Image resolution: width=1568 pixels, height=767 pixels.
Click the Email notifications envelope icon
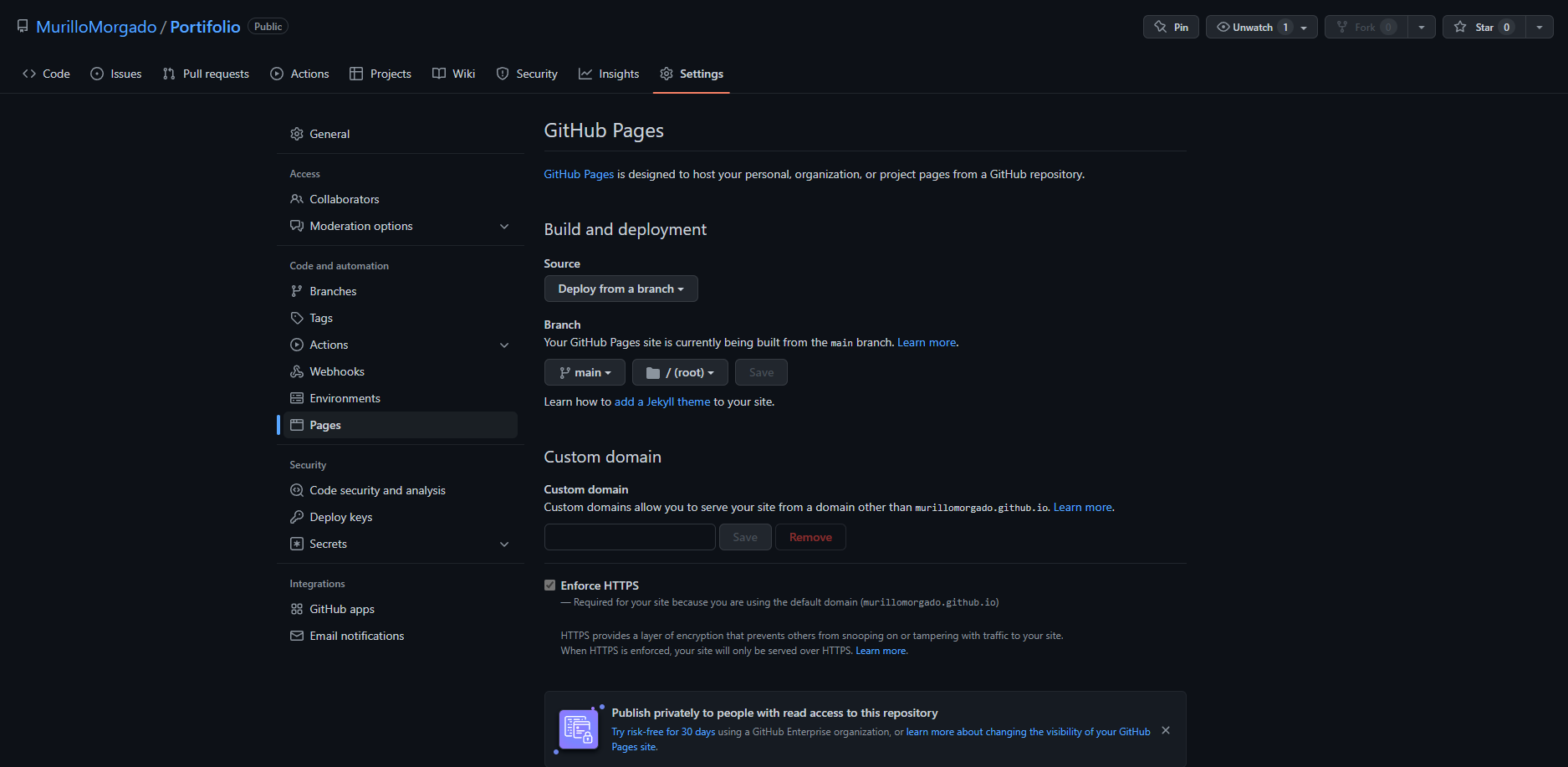pyautogui.click(x=297, y=636)
